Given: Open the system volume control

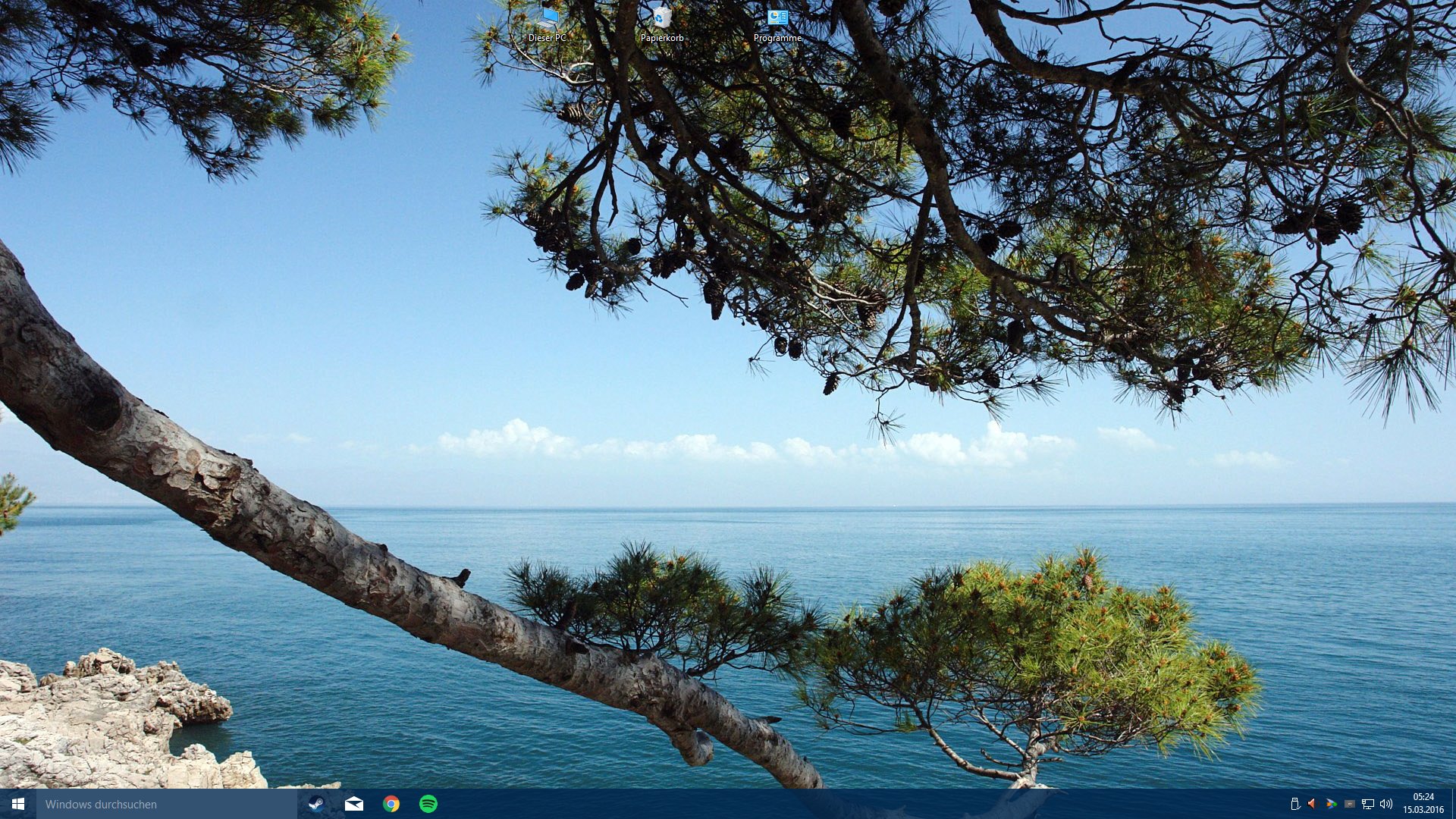Looking at the screenshot, I should point(1386,804).
